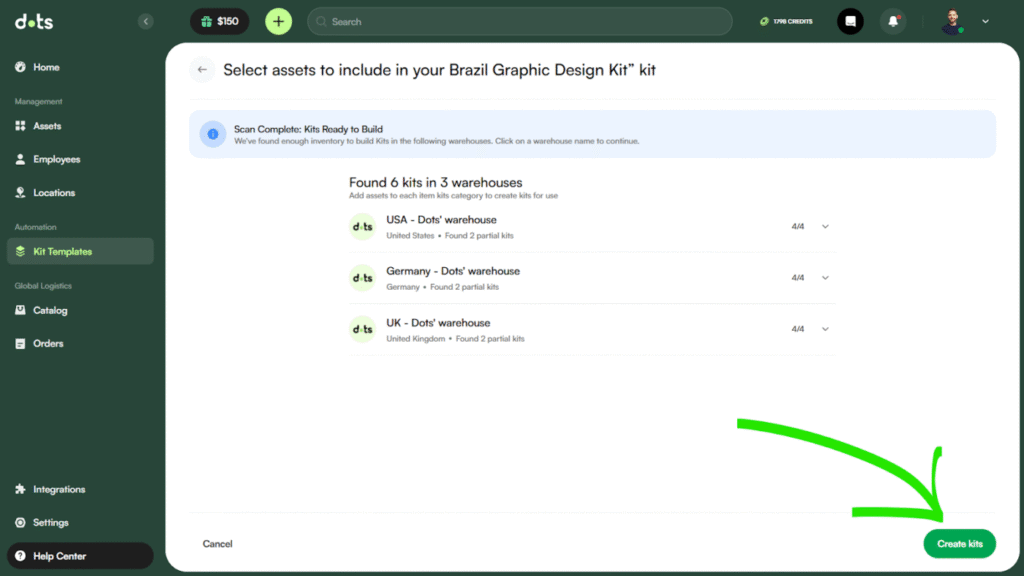The image size is (1024, 576).
Task: Click the Dots logo in the sidebar
Action: pyautogui.click(x=34, y=21)
